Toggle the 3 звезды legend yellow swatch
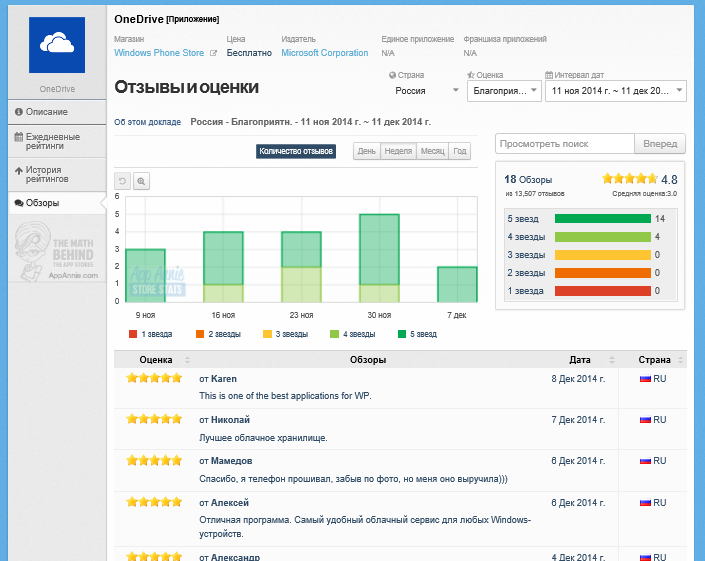Viewport: 705px width, 561px height. [267, 334]
